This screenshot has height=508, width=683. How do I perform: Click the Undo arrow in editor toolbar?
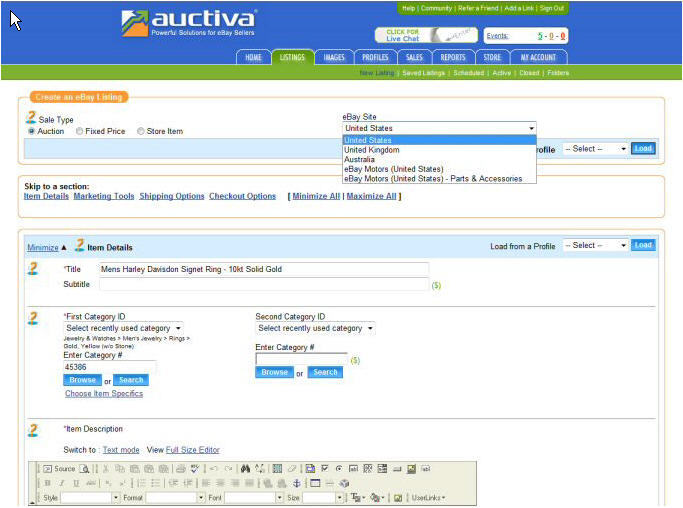pyautogui.click(x=213, y=468)
